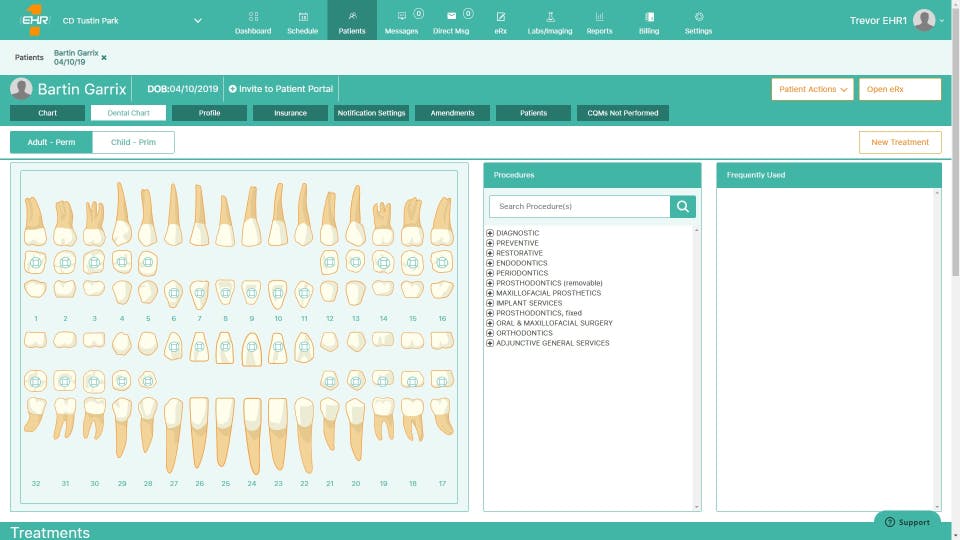Expand PROSTHODONTICS, fixed category
This screenshot has height=540, width=960.
click(490, 313)
